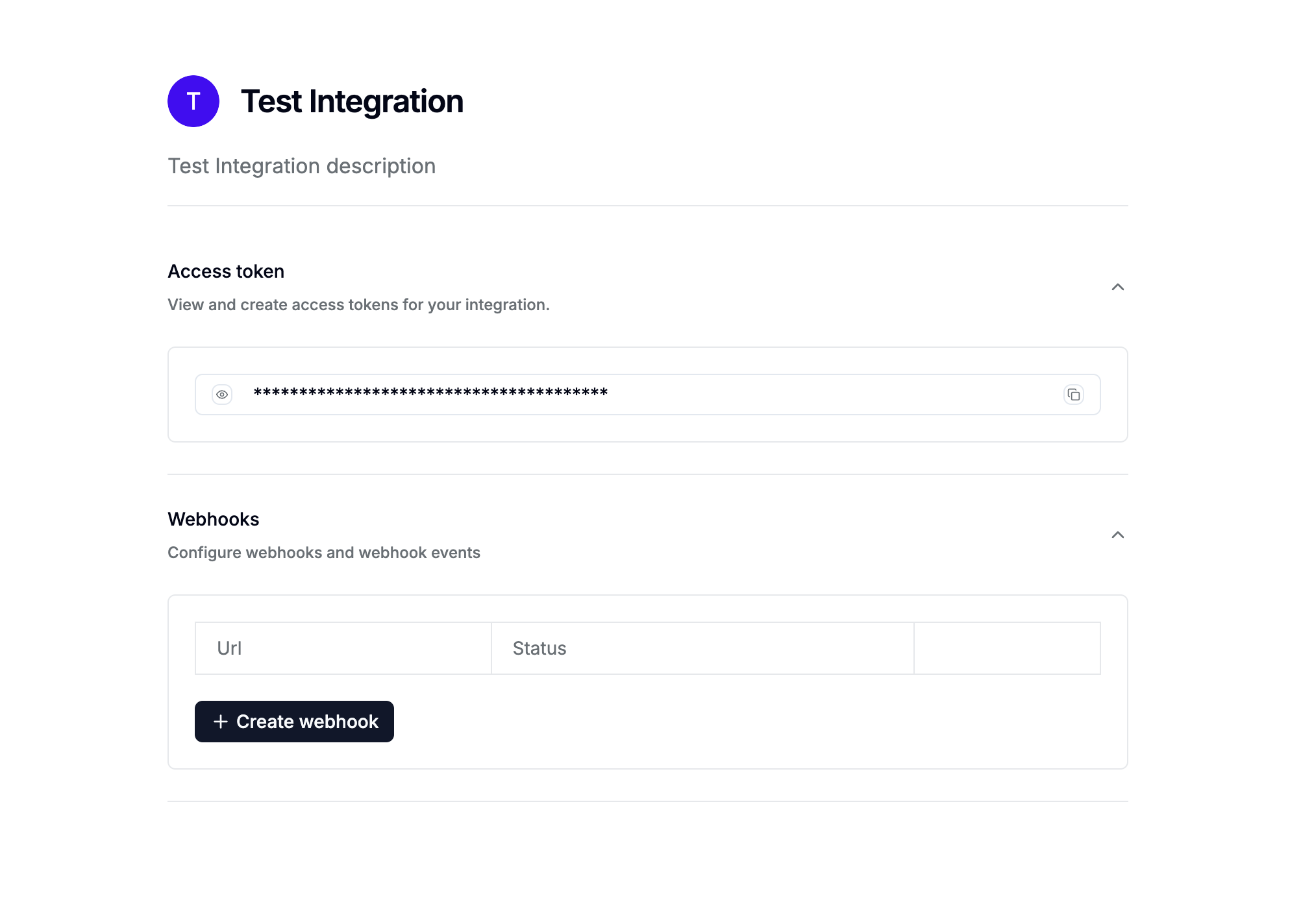Open the Test Integration heading
Image resolution: width=1314 pixels, height=924 pixels.
352,101
